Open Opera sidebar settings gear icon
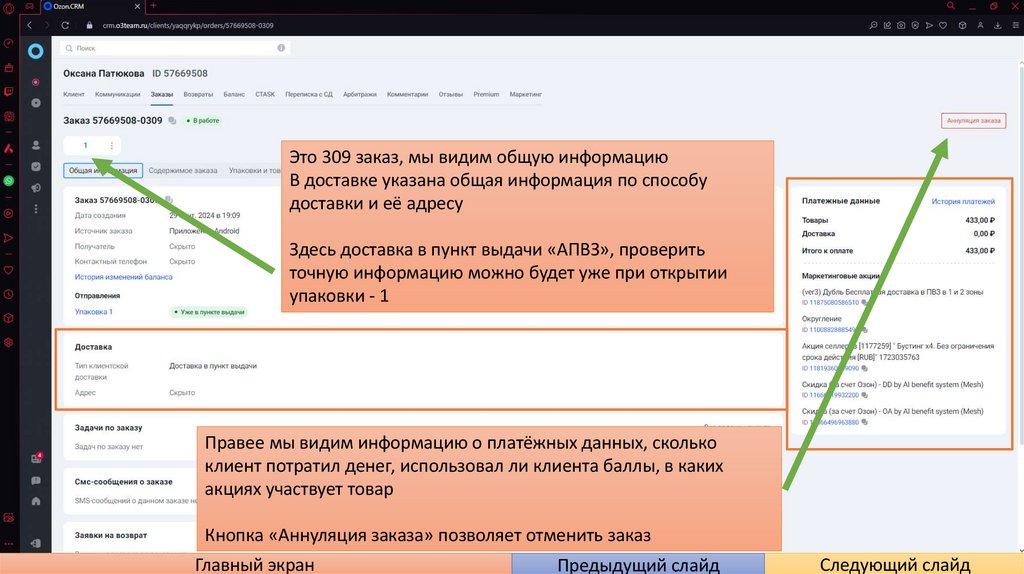This screenshot has height=574, width=1024. point(8,342)
